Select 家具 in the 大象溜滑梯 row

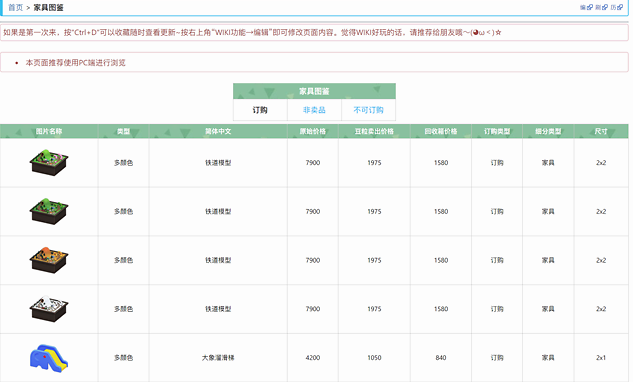pos(548,358)
